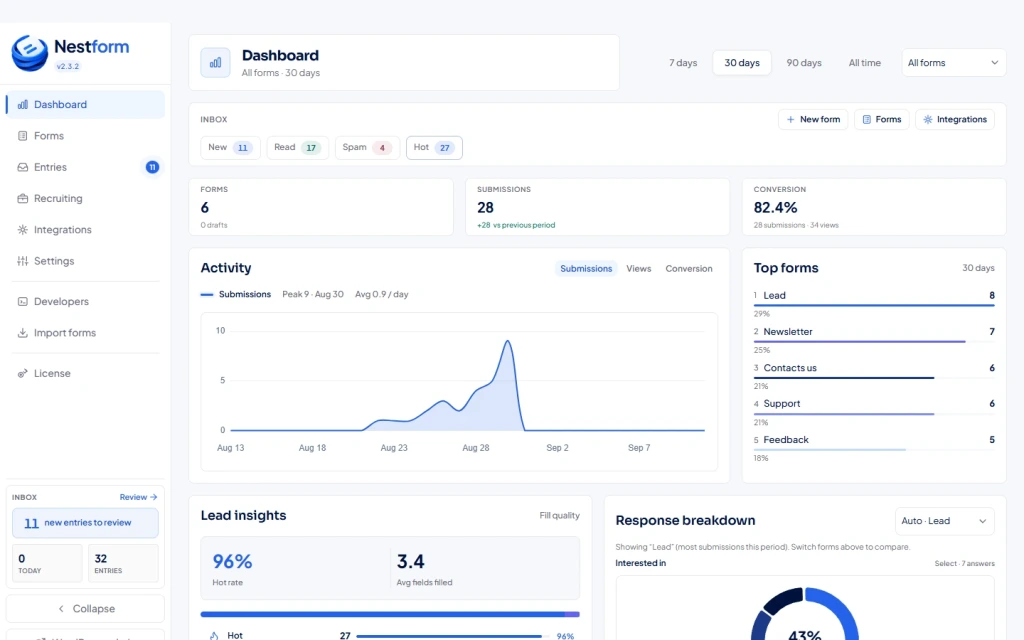
Task: Open the All forms dropdown
Action: 953,63
